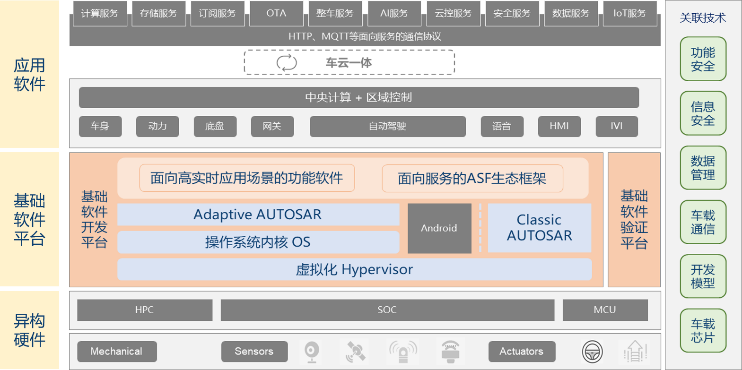Click the 基础软件开发平台 label

[x=95, y=220]
